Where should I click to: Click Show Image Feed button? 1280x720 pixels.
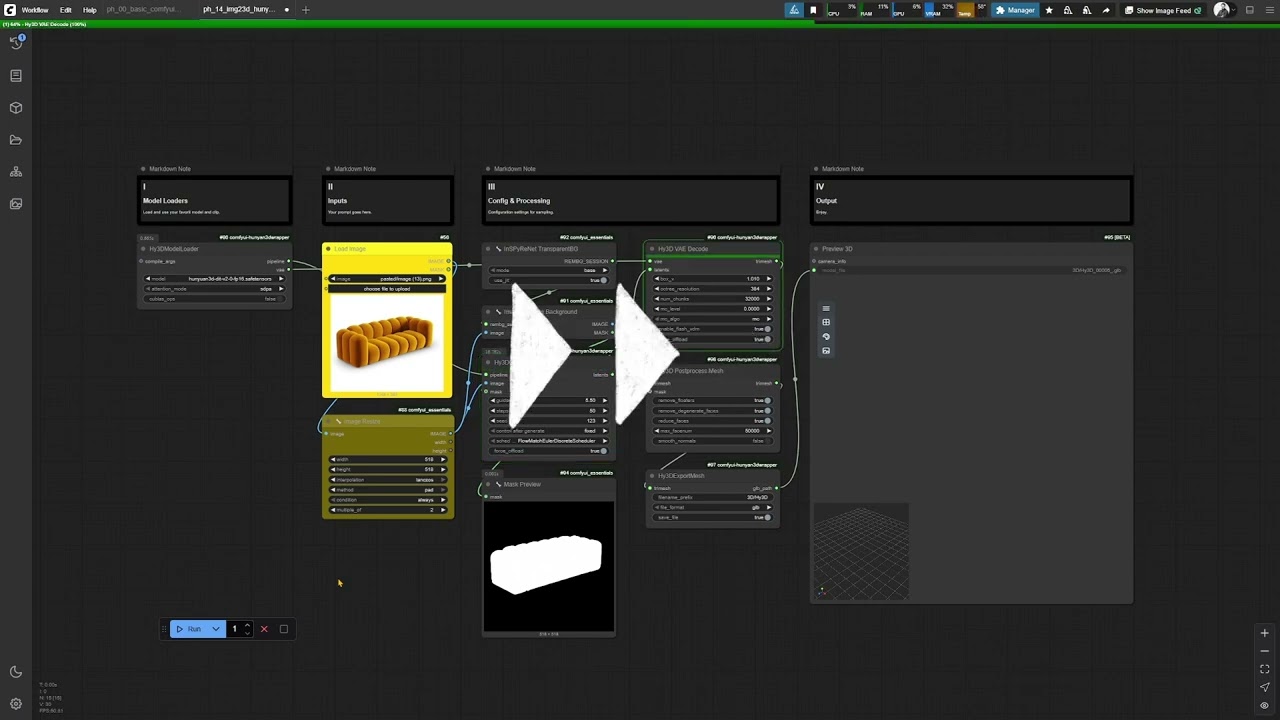[1163, 10]
